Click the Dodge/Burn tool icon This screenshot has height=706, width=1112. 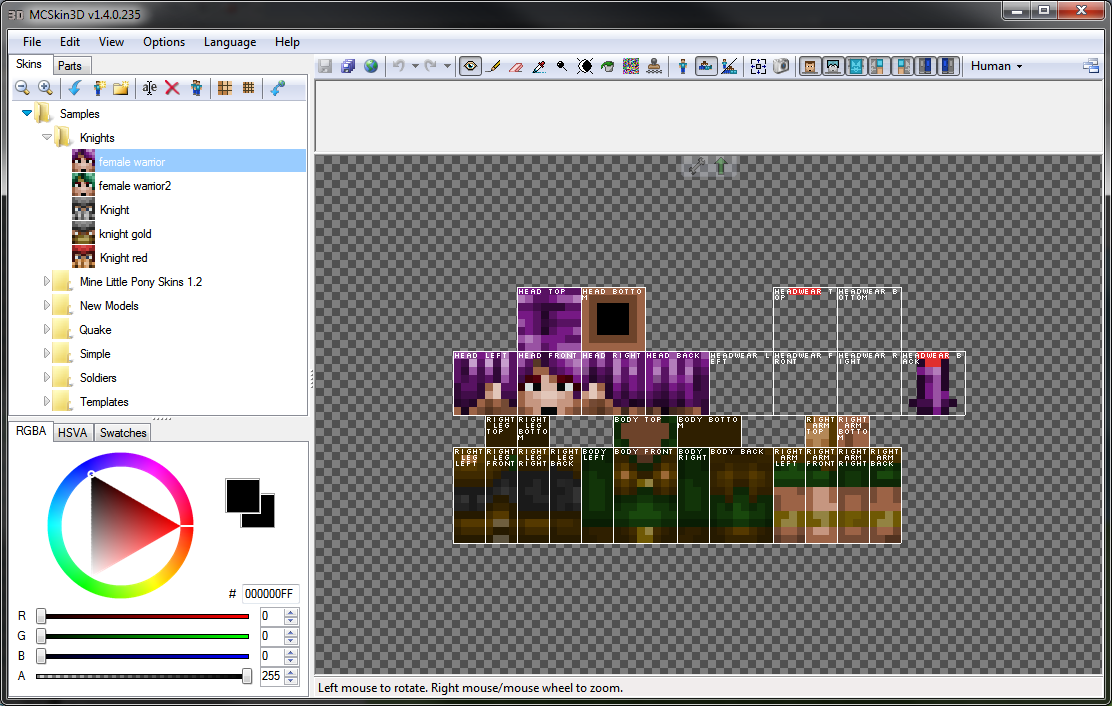[x=562, y=67]
